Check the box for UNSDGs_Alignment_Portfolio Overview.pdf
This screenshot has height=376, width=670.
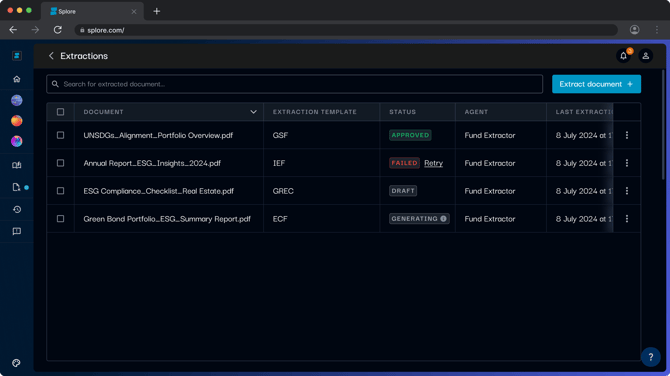tap(60, 135)
